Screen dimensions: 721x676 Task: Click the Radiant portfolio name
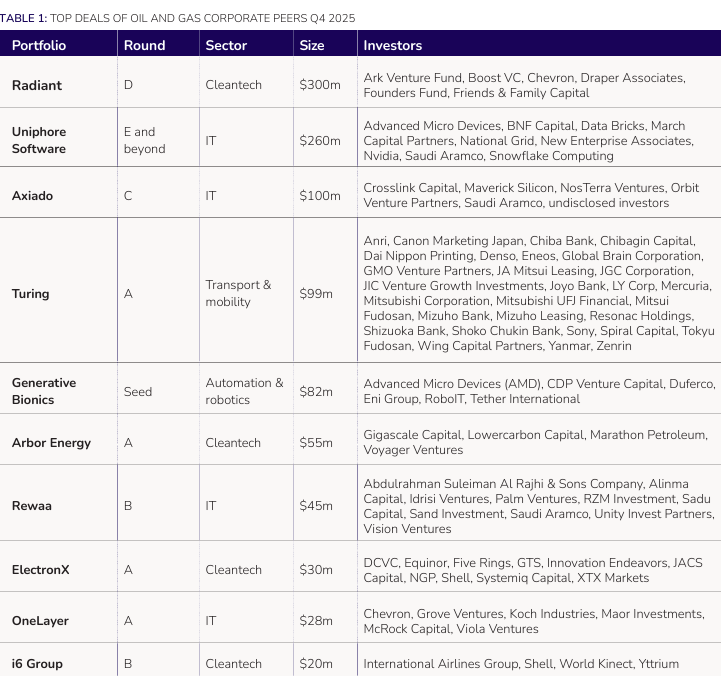(37, 85)
